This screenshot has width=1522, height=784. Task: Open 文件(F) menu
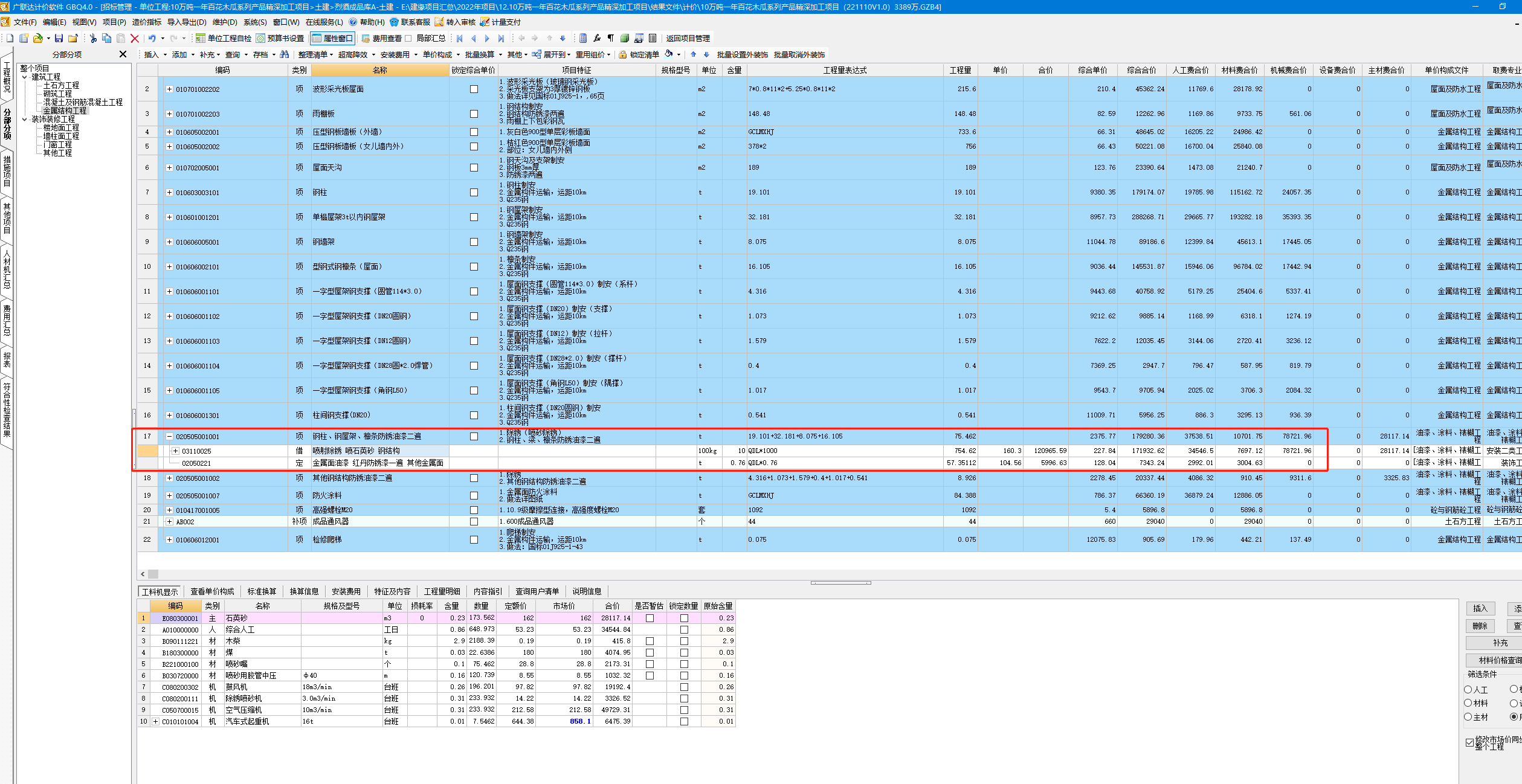click(25, 22)
